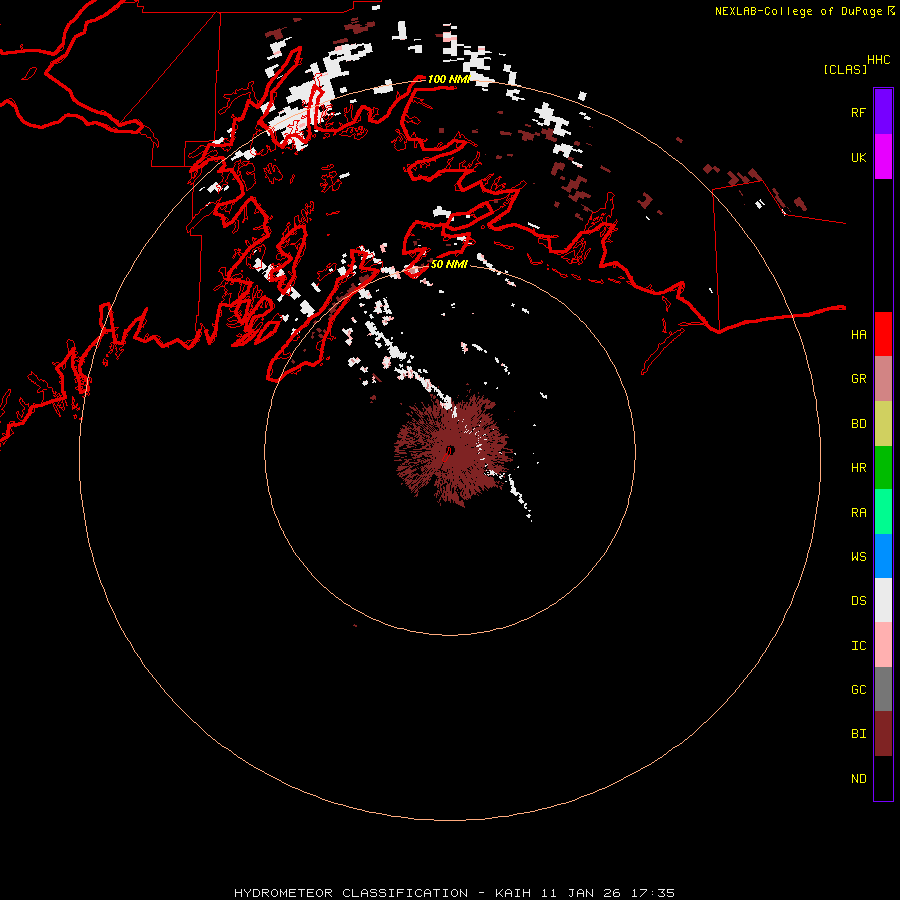The image size is (900, 900).
Task: Click the HYDROMETEOR CLASSIFICATION title text
Action: (351, 893)
